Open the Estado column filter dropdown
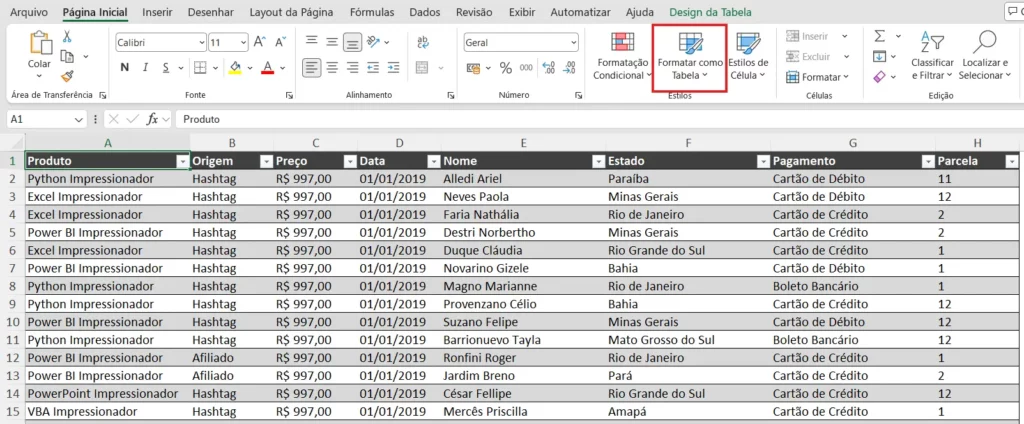This screenshot has height=424, width=1024. click(762, 161)
